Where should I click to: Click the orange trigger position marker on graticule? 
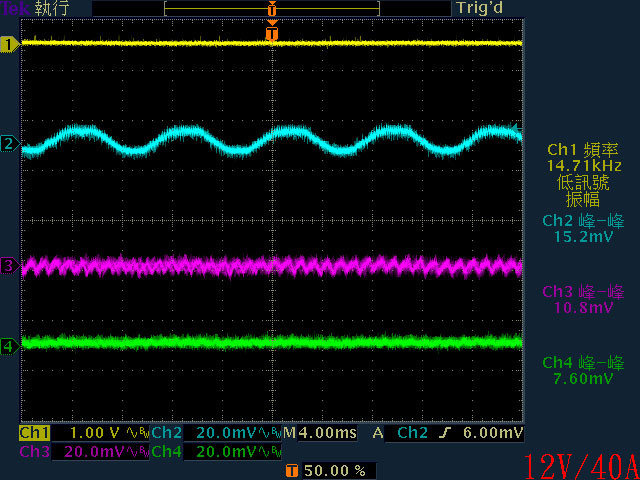(x=272, y=31)
